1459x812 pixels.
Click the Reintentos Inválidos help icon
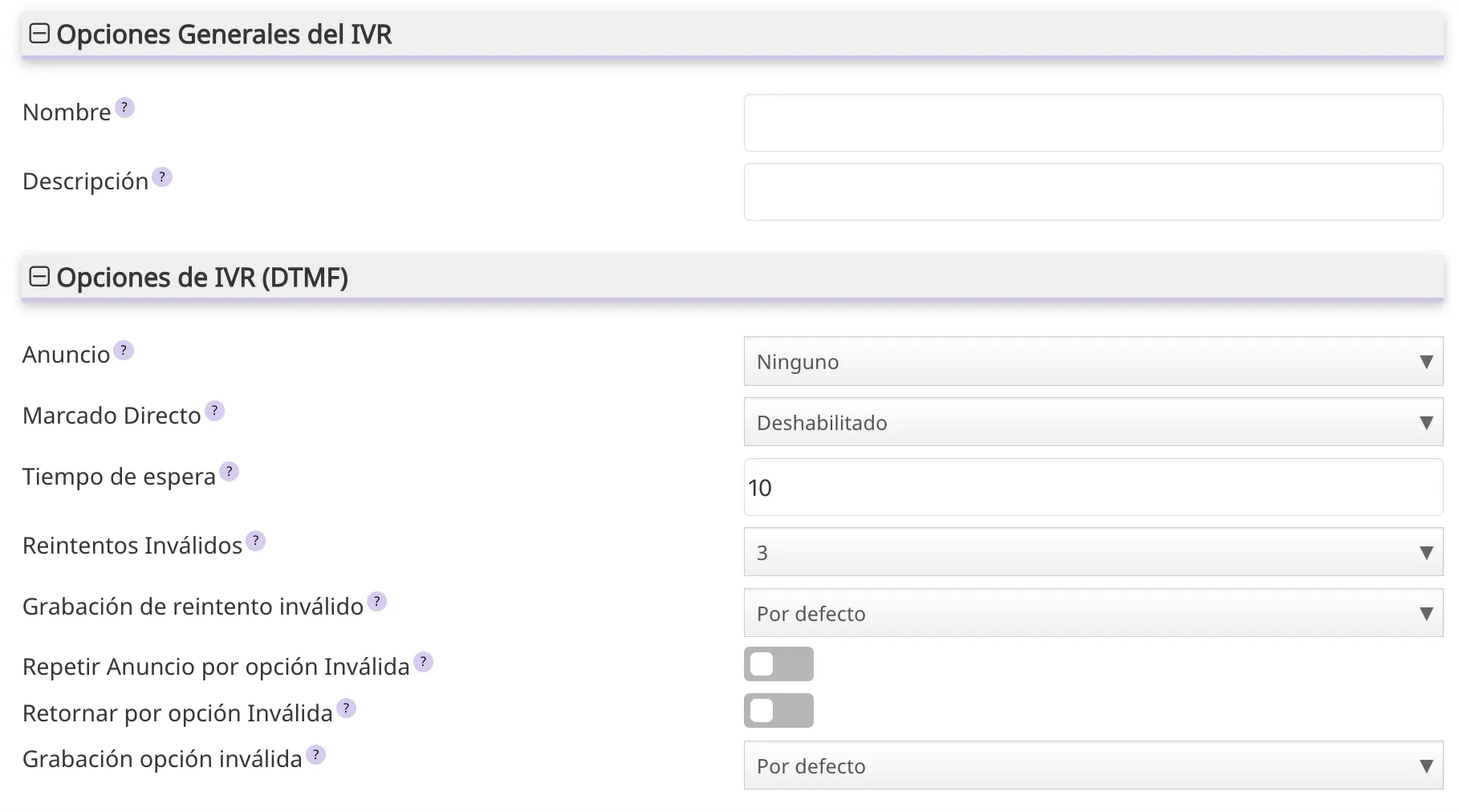coord(255,541)
